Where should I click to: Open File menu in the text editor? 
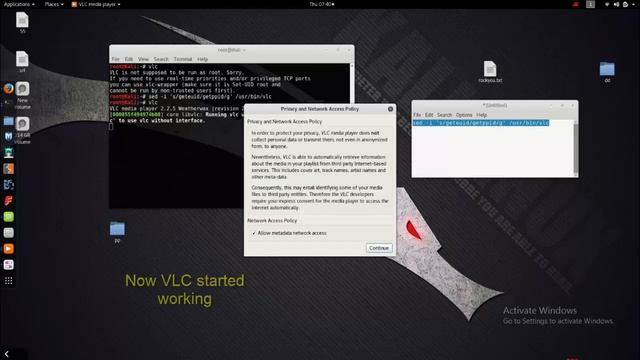point(417,115)
